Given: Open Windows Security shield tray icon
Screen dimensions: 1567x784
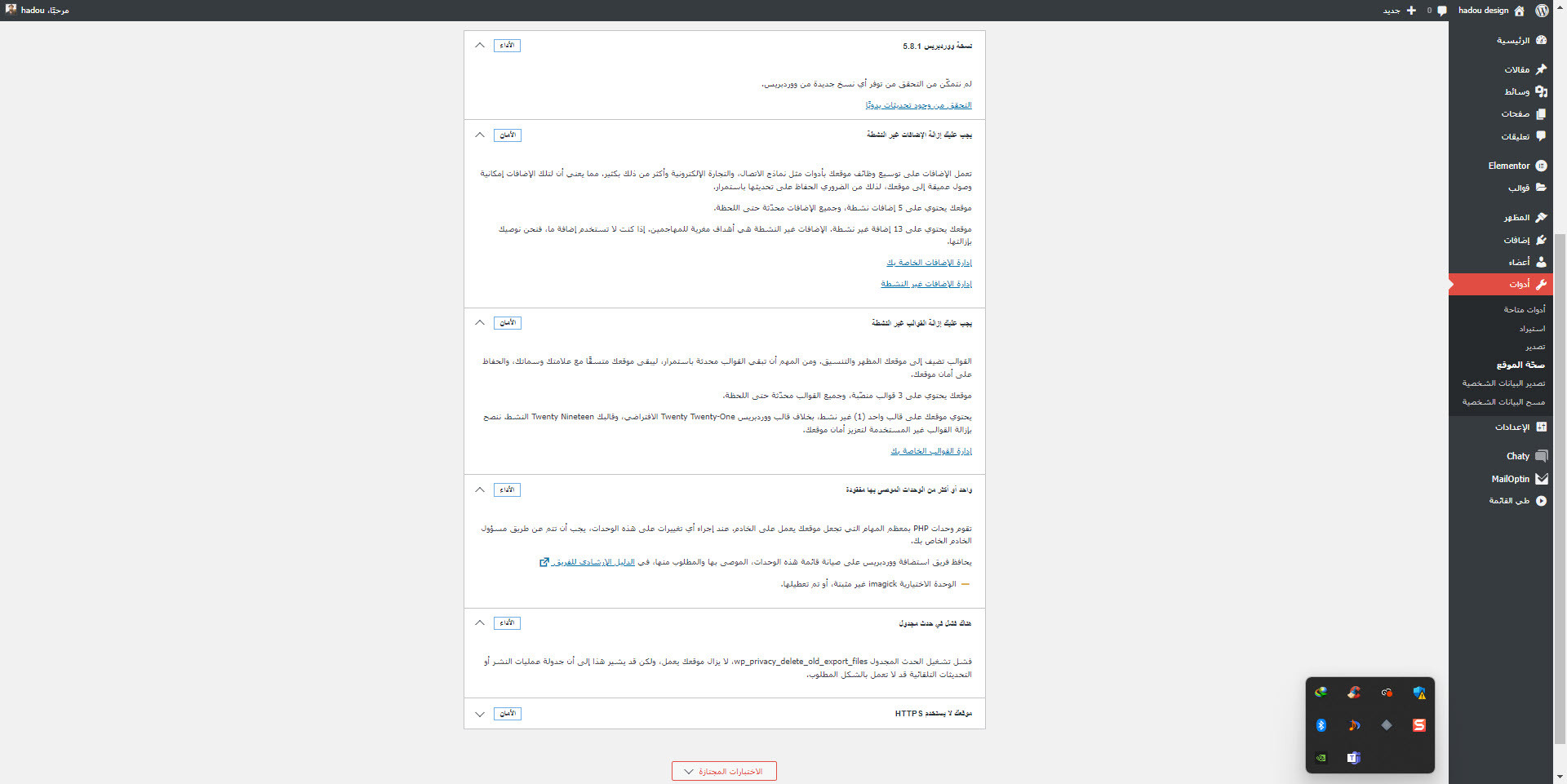Looking at the screenshot, I should point(1419,693).
